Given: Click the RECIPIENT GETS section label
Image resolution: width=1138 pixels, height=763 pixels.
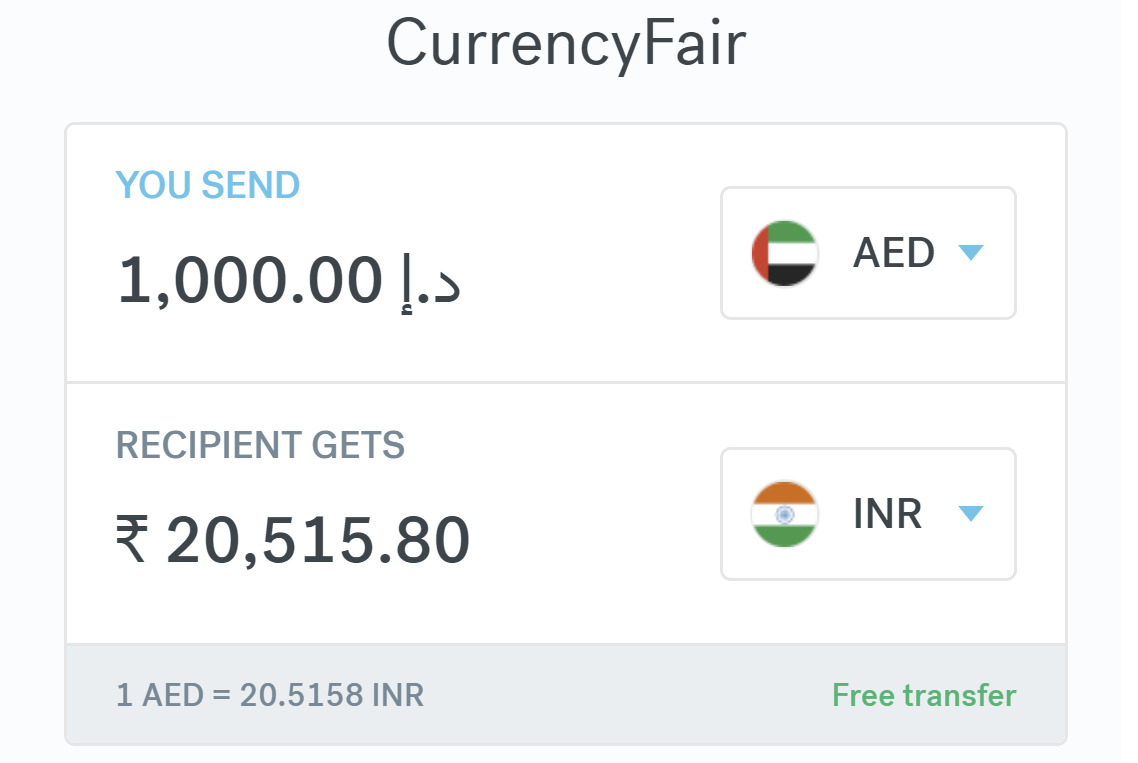Looking at the screenshot, I should [260, 445].
